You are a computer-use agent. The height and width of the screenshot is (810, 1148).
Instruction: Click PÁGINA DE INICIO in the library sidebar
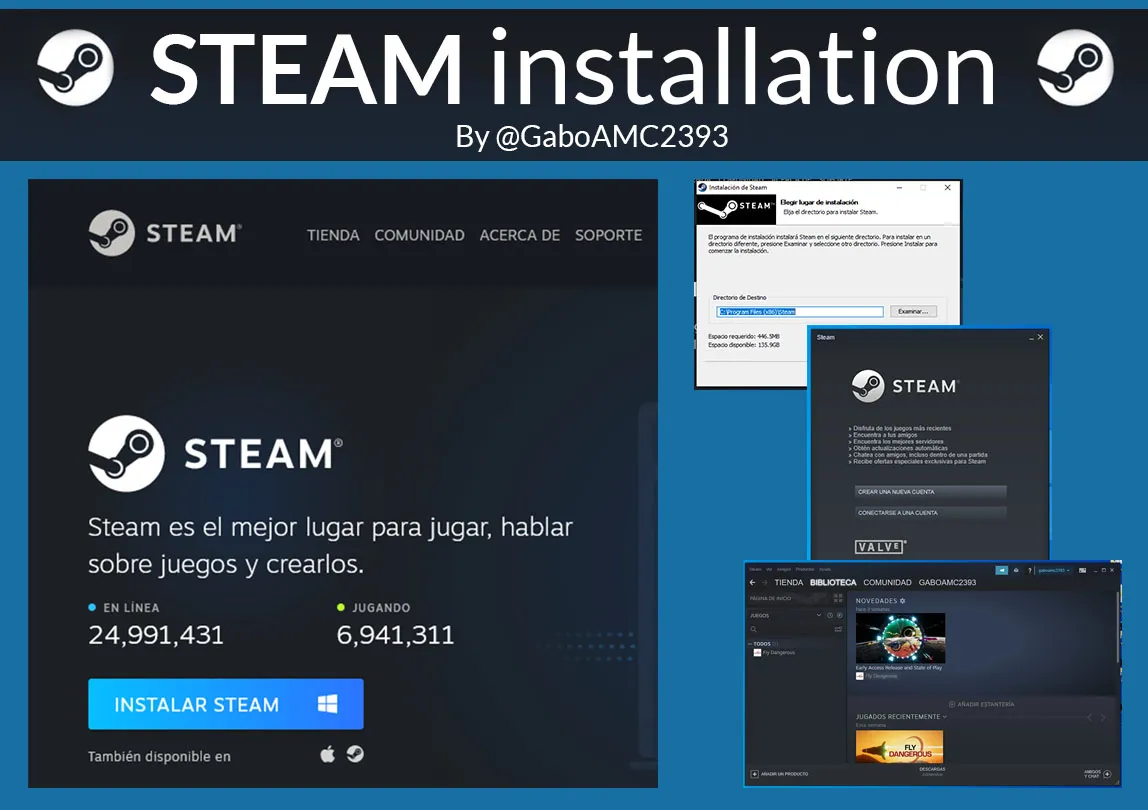pyautogui.click(x=770, y=598)
